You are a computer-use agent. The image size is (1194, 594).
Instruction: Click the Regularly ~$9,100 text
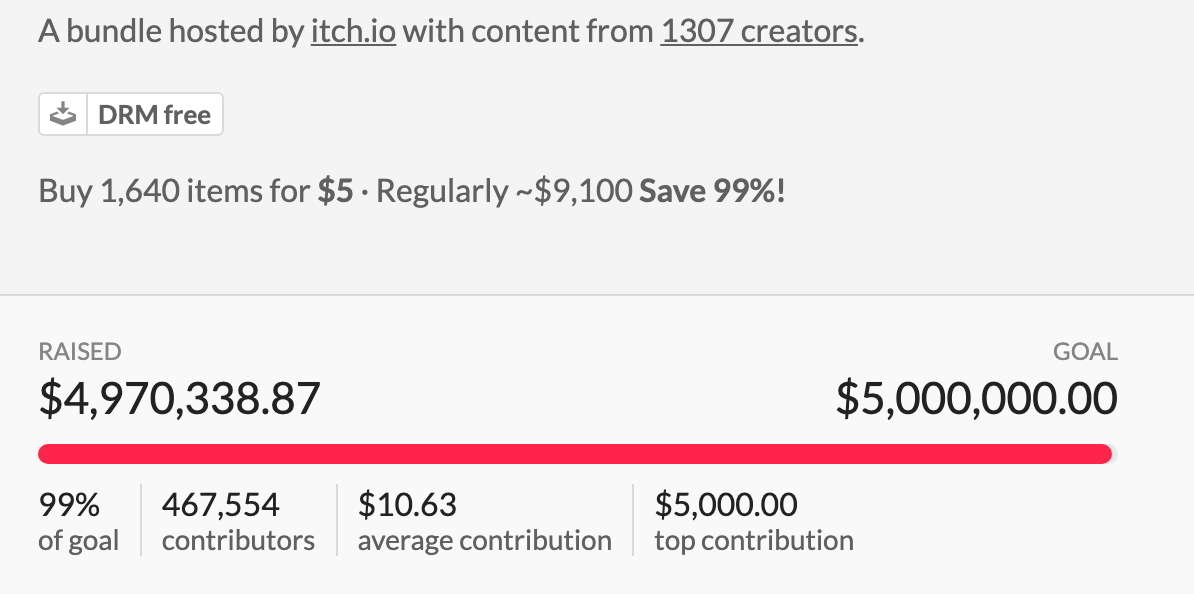(503, 191)
